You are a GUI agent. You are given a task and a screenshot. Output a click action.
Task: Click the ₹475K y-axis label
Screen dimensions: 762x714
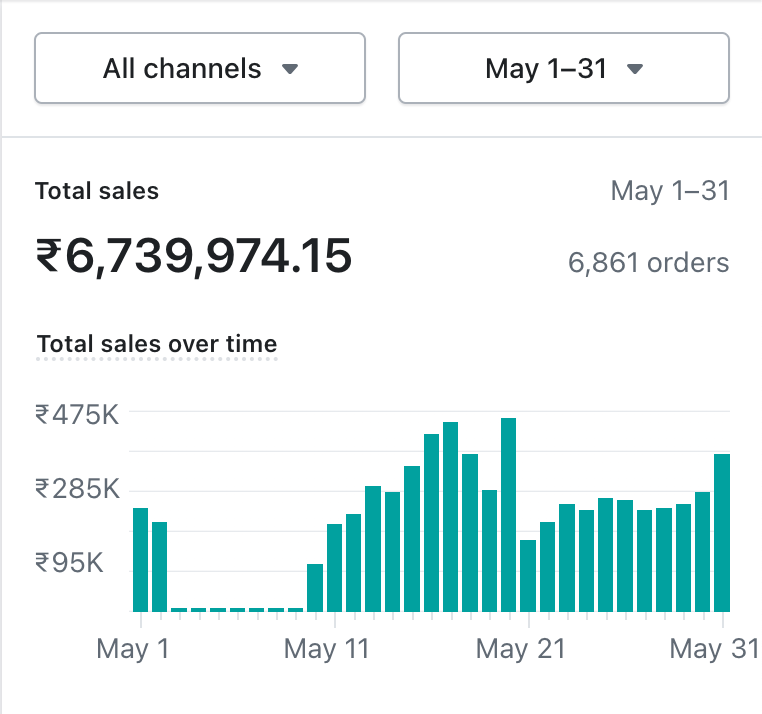(x=77, y=414)
